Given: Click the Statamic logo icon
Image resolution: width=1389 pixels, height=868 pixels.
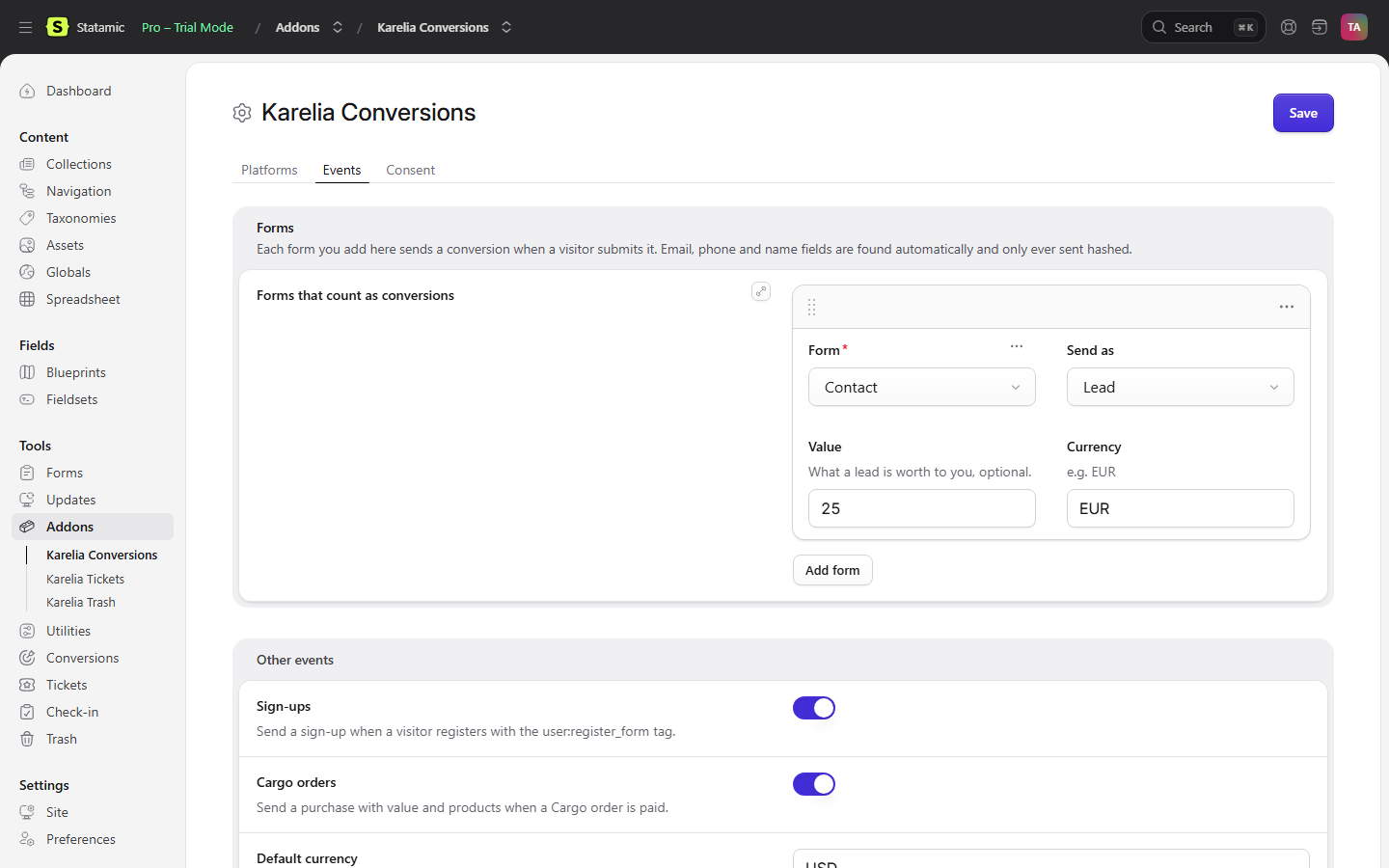Looking at the screenshot, I should click(58, 27).
